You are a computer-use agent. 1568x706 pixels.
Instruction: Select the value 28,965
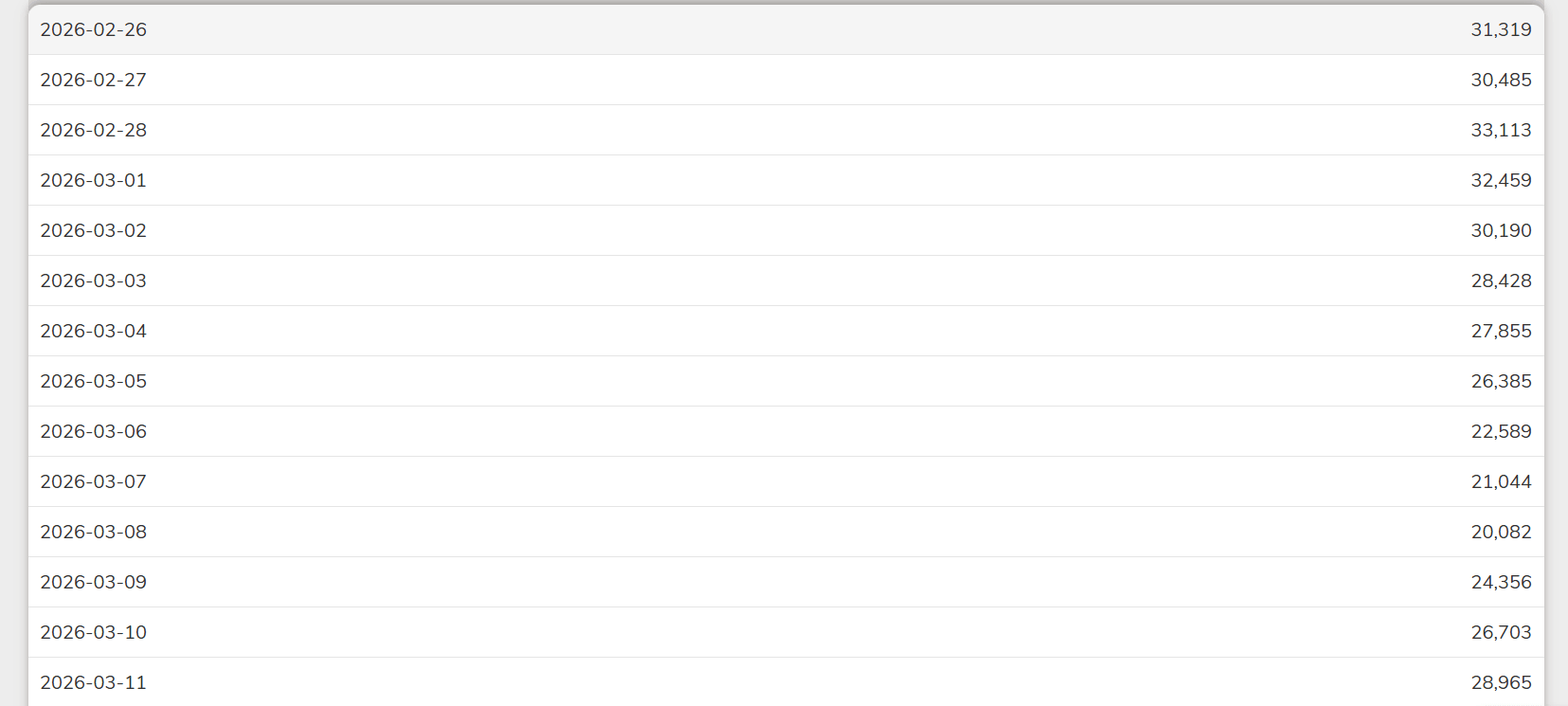pos(1501,682)
